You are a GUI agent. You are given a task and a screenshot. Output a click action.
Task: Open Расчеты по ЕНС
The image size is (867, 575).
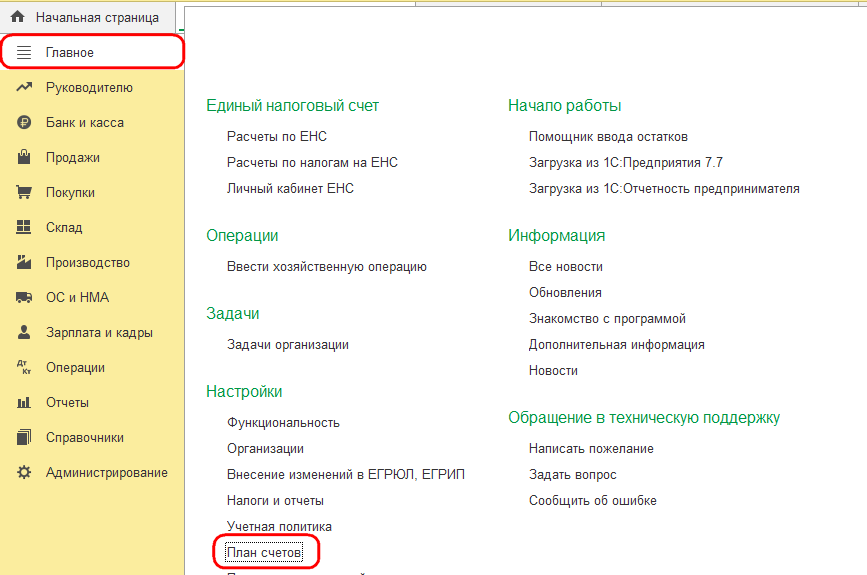[276, 137]
